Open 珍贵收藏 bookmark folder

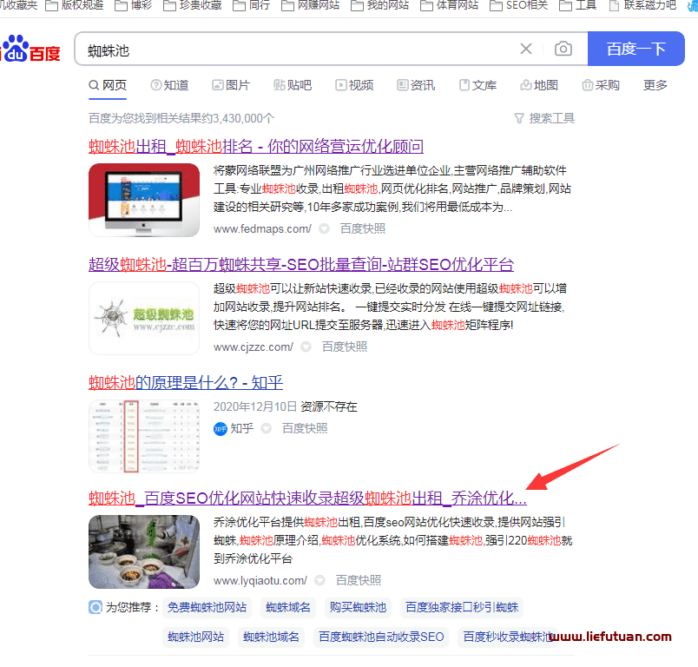tap(193, 5)
